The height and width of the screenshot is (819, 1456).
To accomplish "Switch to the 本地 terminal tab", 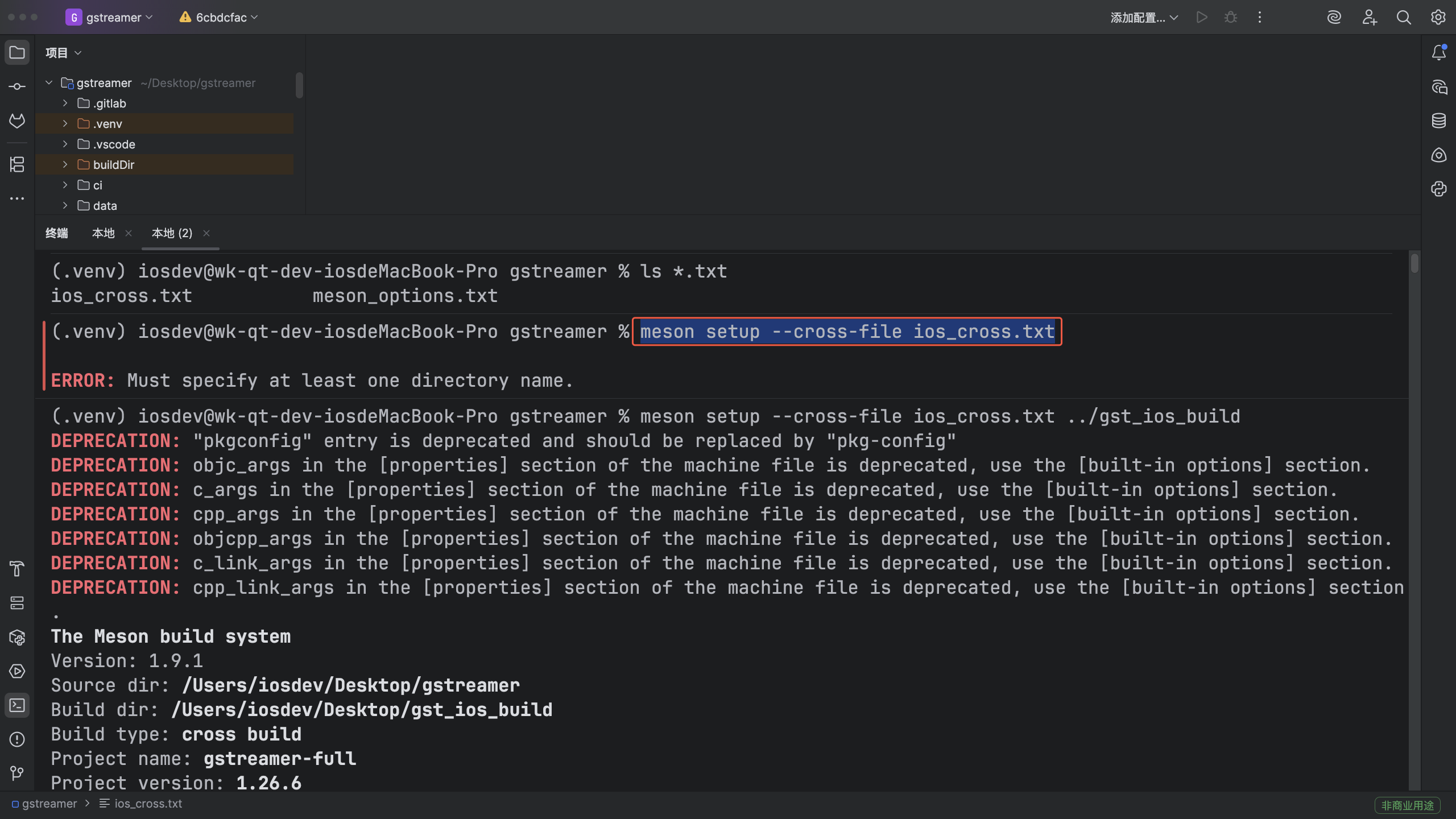I will click(104, 233).
